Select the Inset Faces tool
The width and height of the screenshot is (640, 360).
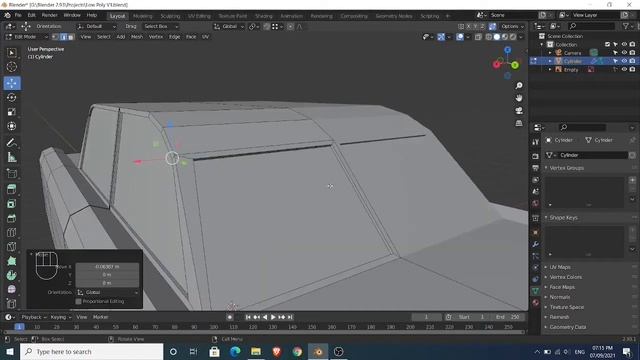[11, 203]
